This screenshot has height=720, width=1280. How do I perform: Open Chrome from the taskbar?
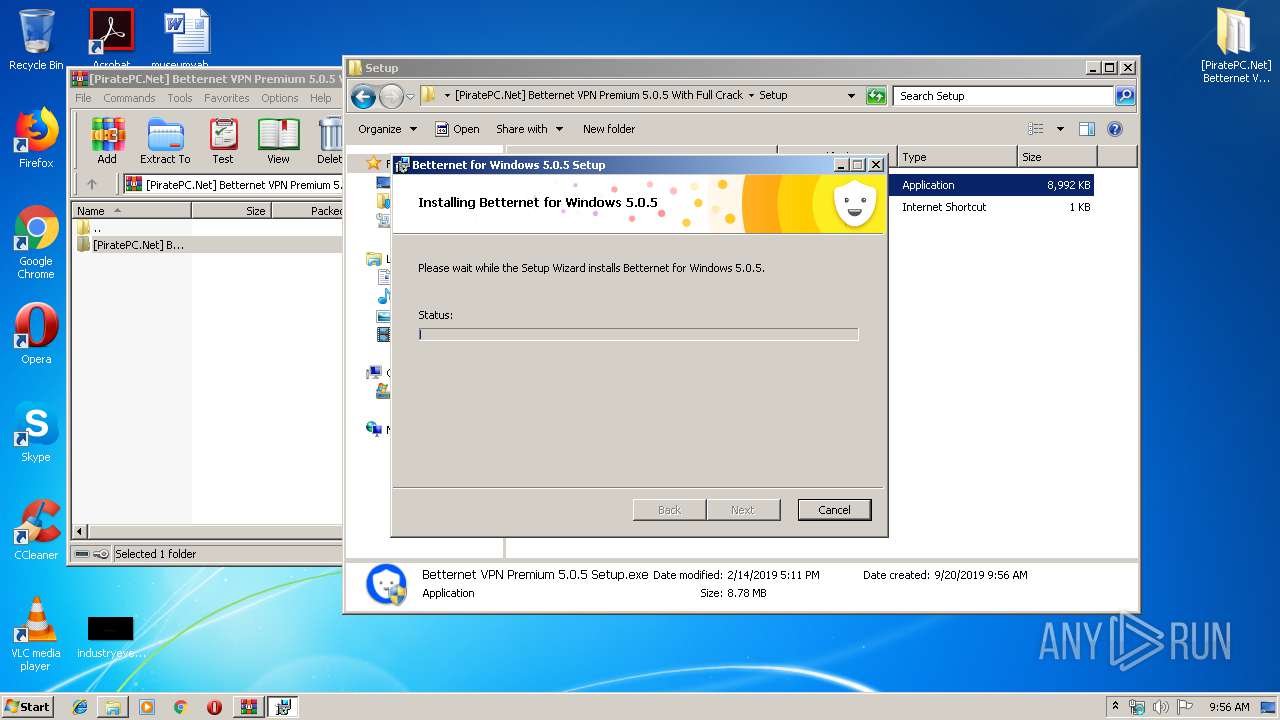point(180,707)
